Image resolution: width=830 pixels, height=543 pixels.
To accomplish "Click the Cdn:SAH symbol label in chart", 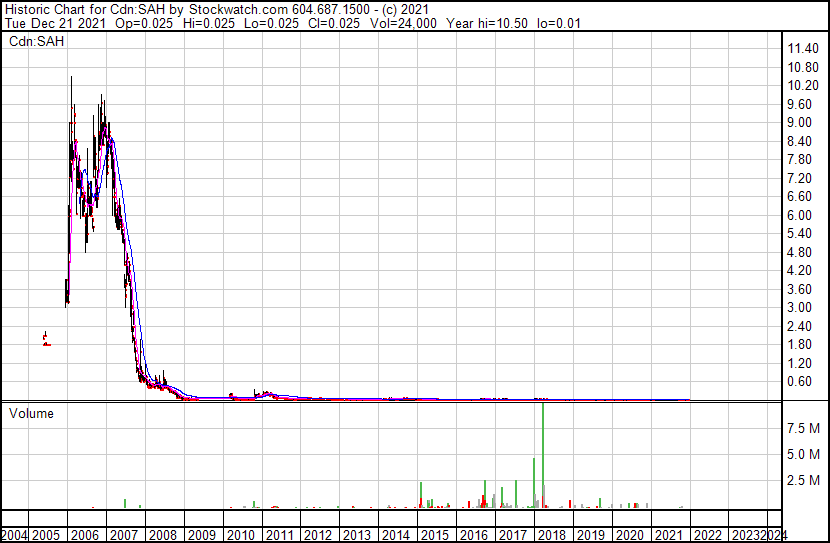I will coord(37,41).
